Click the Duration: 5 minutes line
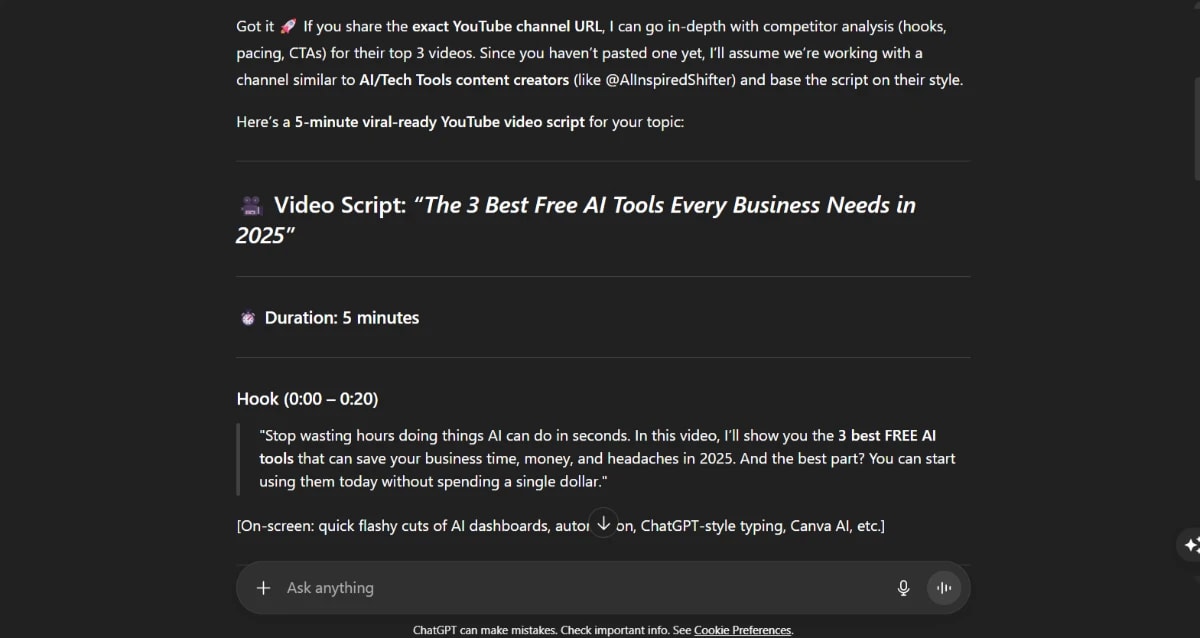This screenshot has height=638, width=1200. (341, 317)
